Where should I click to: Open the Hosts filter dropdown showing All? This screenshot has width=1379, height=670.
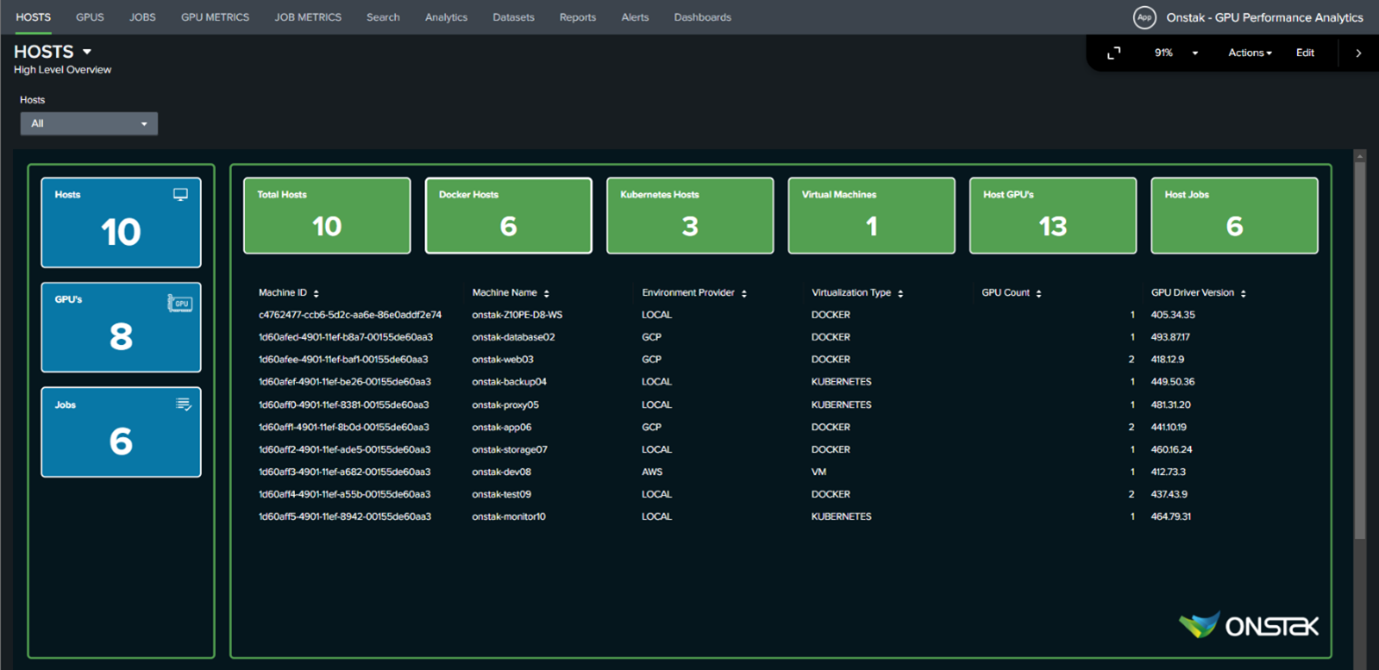(x=89, y=123)
